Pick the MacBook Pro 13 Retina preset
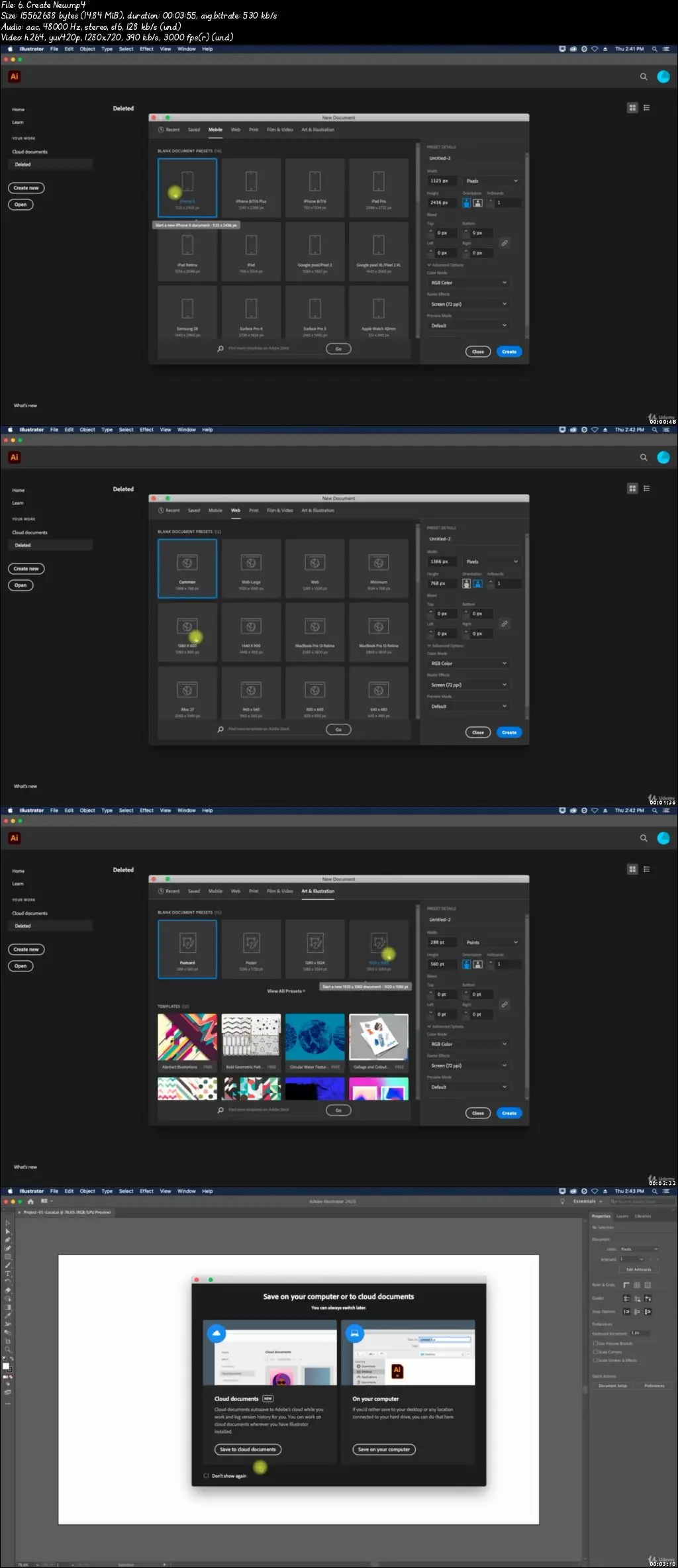This screenshot has width=678, height=1568. point(315,632)
